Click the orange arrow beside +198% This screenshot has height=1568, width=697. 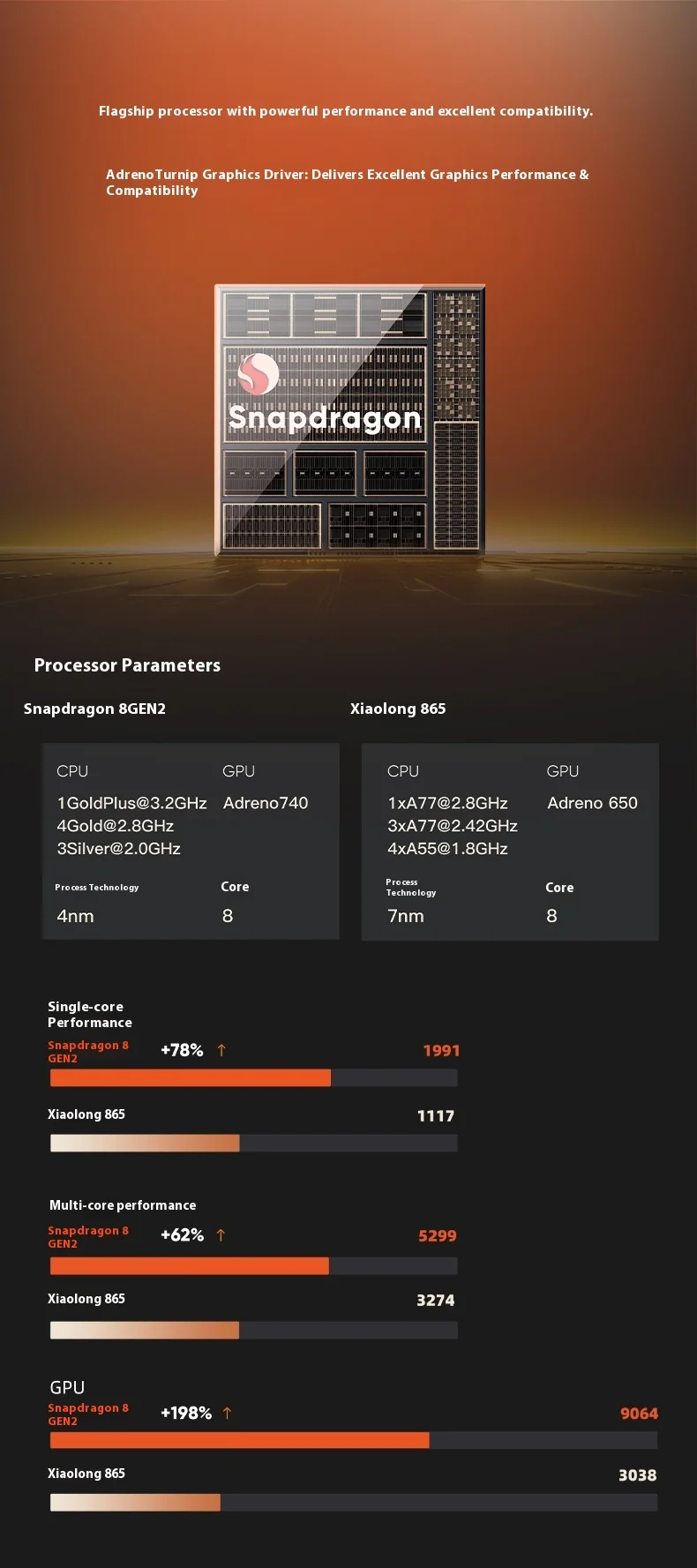227,1413
